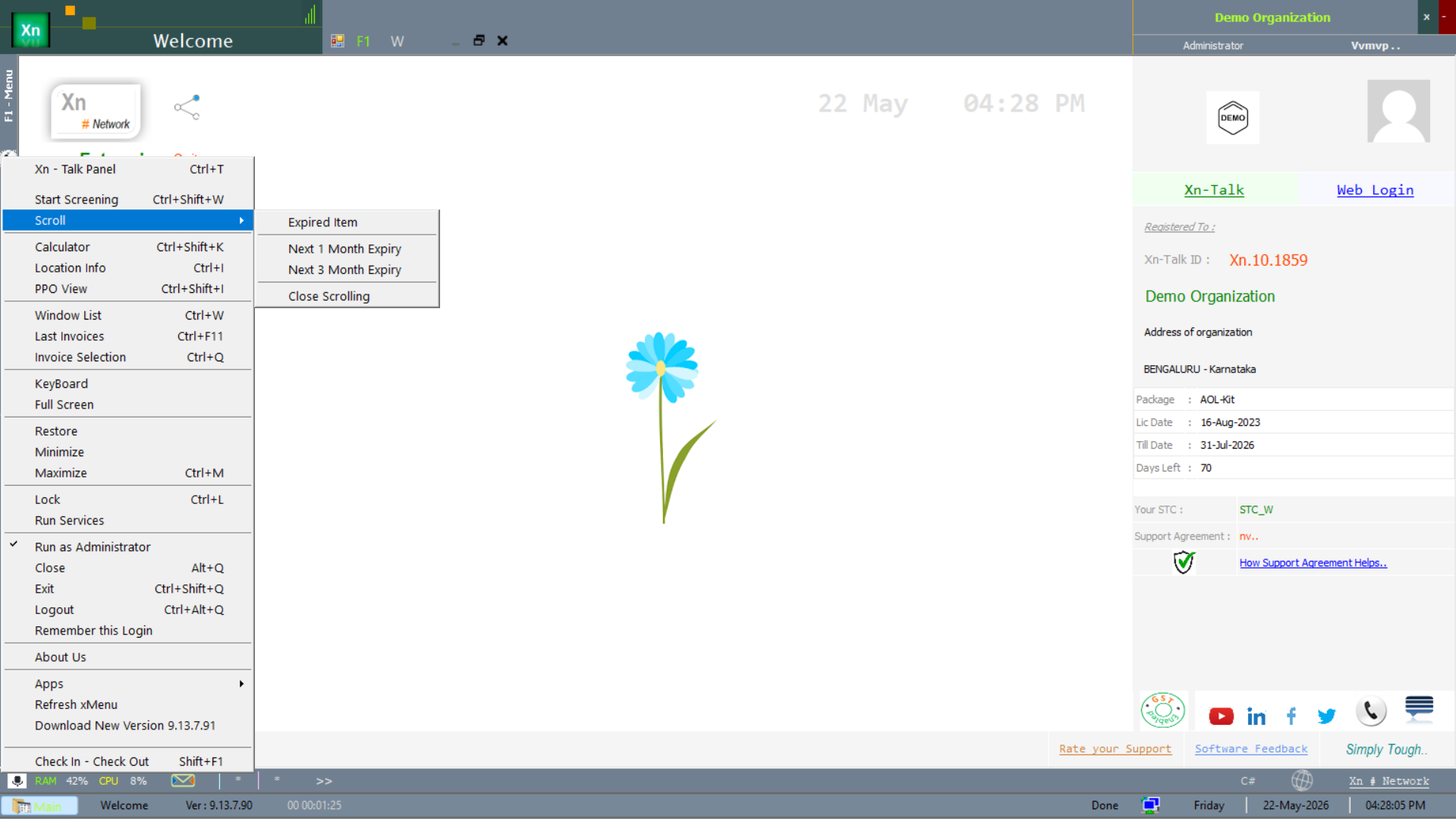The height and width of the screenshot is (819, 1456).
Task: Open PPO View menu entry
Action: (127, 288)
